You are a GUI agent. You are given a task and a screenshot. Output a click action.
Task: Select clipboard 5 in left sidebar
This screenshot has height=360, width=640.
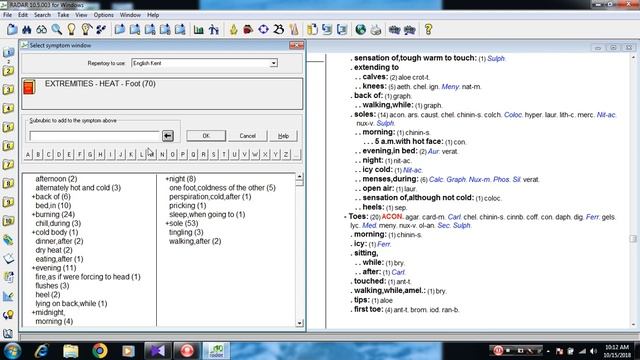(9, 127)
